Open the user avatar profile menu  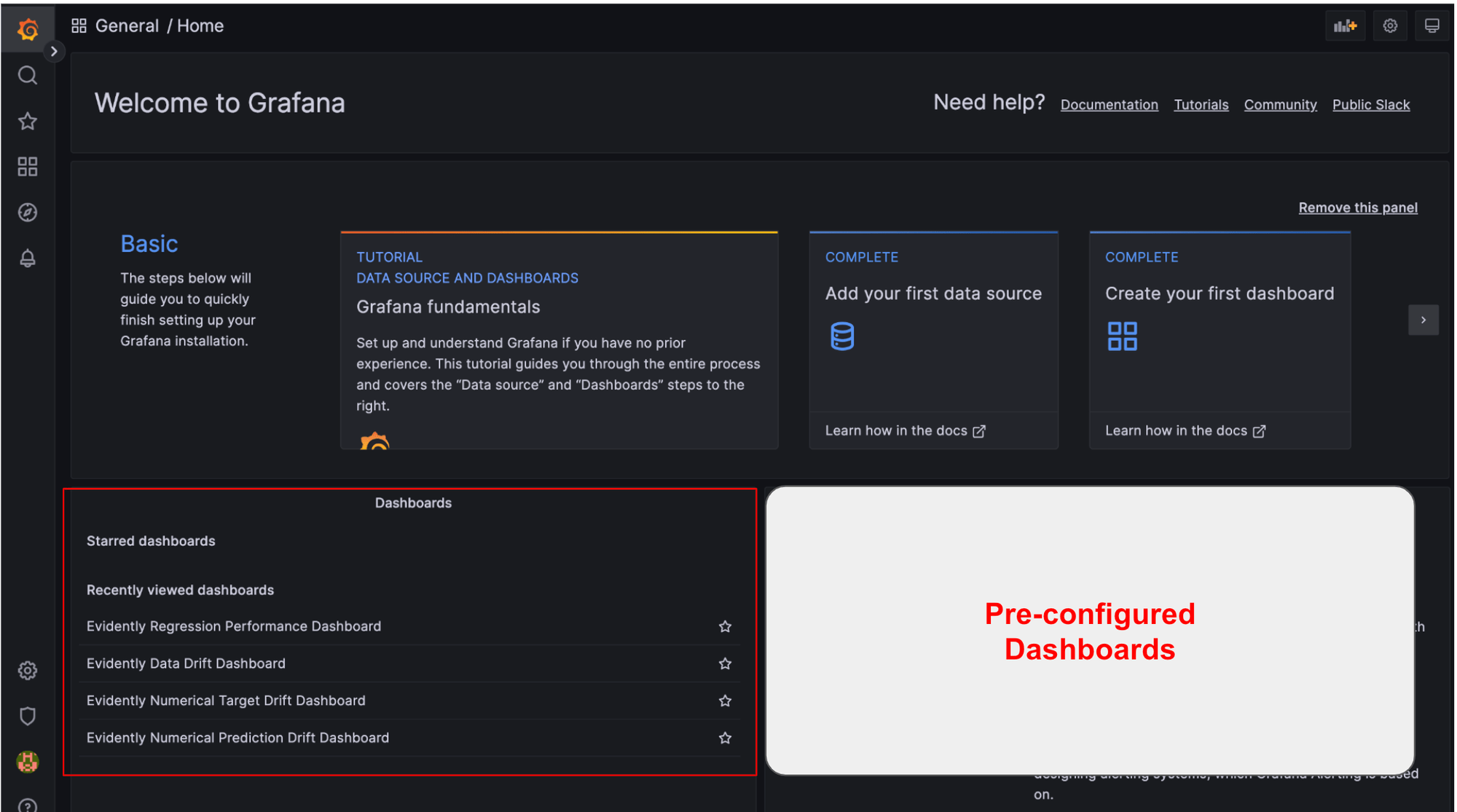tap(28, 762)
